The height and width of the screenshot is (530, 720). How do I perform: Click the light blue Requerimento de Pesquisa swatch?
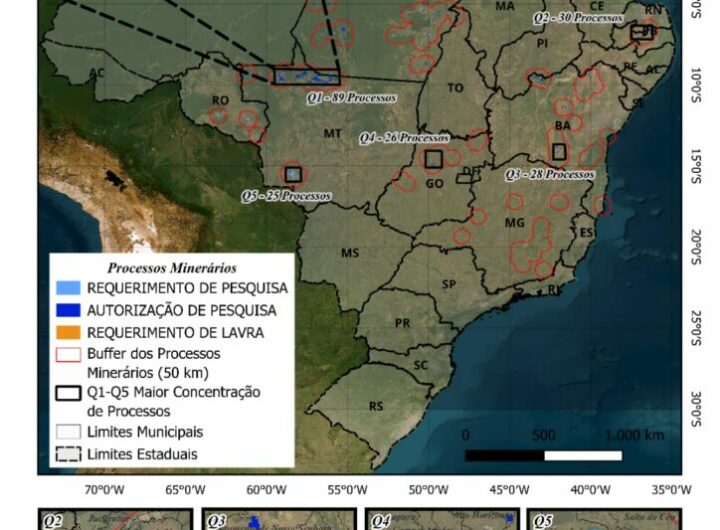(x=68, y=288)
